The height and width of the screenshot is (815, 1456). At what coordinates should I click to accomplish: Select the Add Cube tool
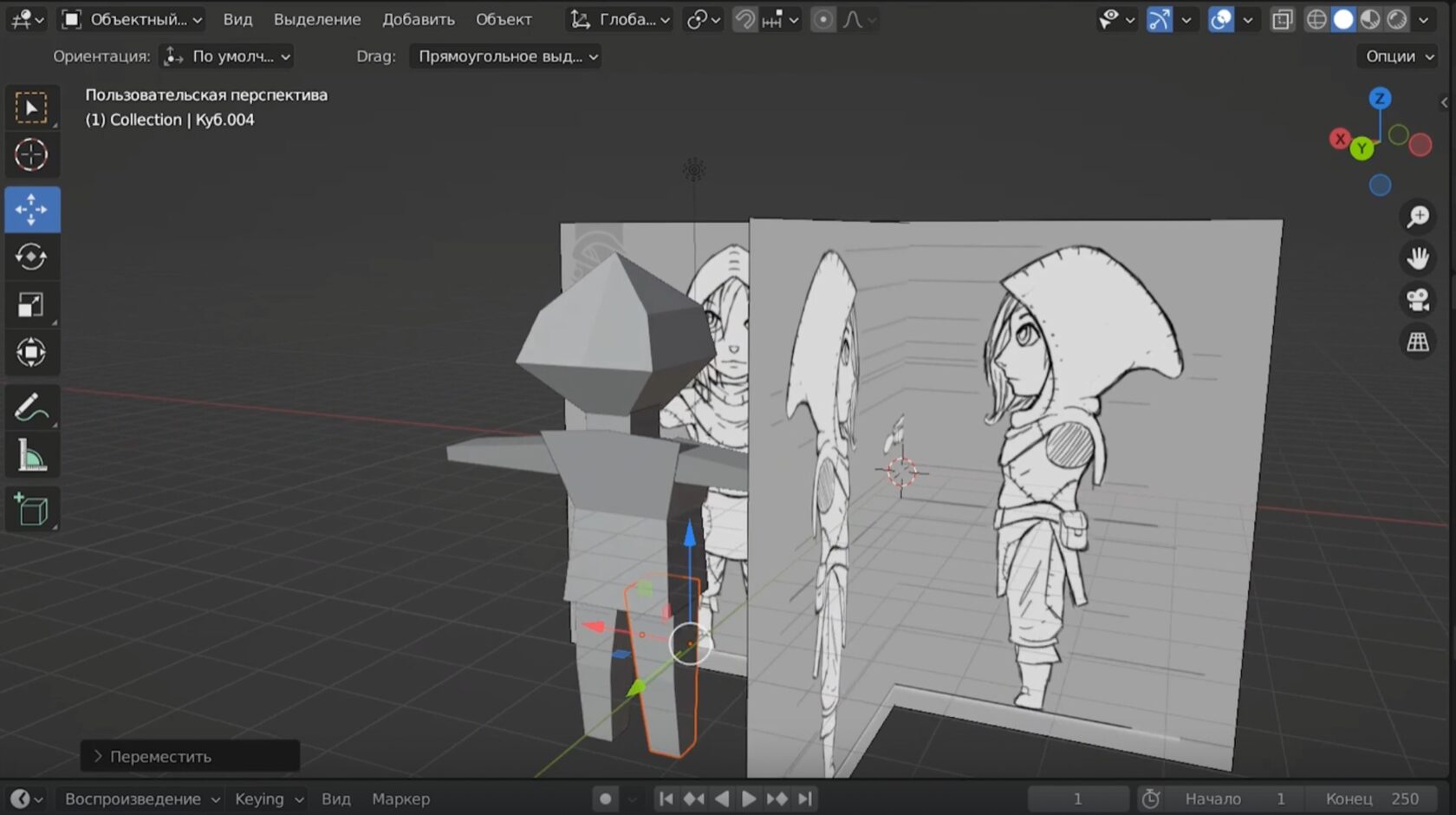31,509
